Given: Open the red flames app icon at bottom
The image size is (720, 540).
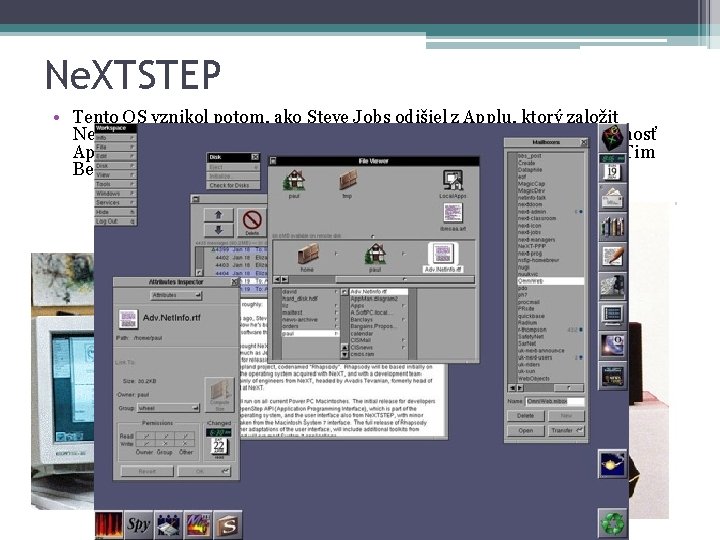Looking at the screenshot, I should coord(109,524).
